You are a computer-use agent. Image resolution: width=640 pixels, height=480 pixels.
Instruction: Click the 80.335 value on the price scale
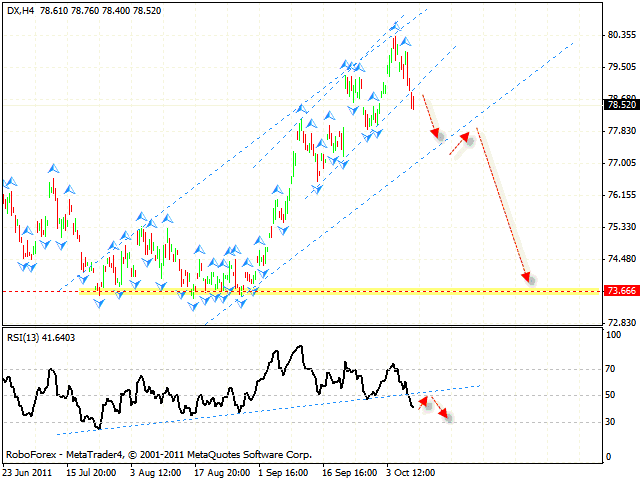pos(621,34)
